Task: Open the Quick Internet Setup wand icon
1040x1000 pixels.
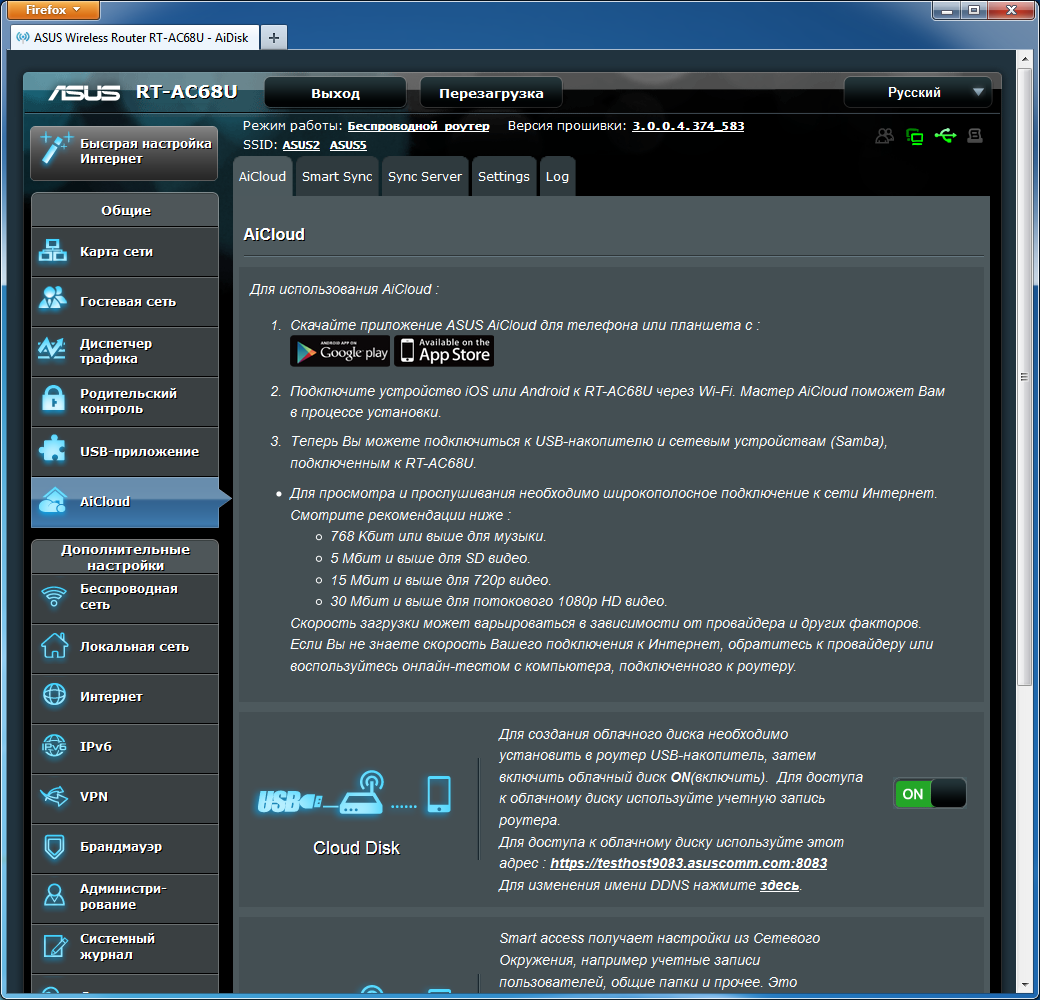Action: [54, 148]
